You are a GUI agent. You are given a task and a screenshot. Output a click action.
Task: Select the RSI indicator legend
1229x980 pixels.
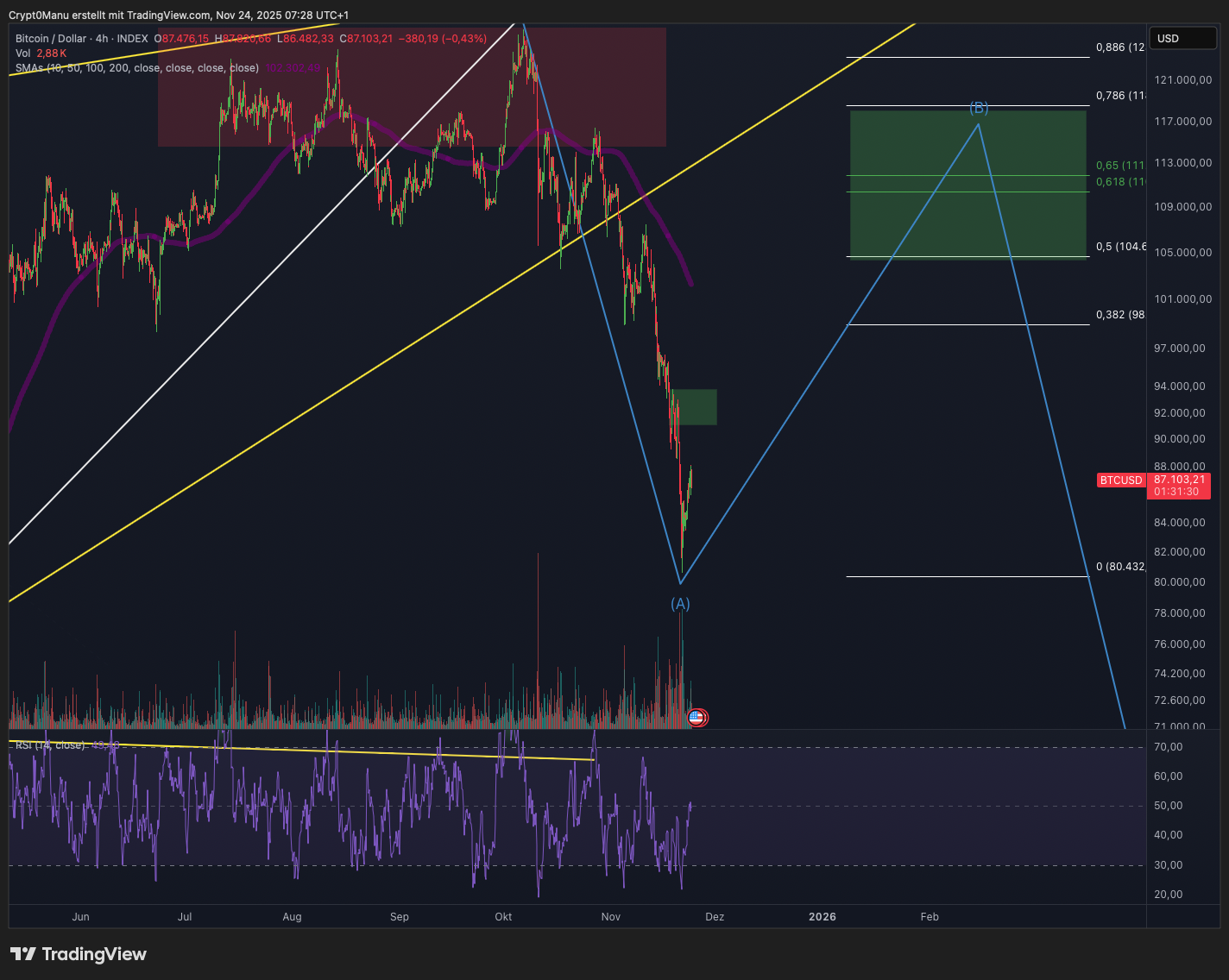point(49,745)
